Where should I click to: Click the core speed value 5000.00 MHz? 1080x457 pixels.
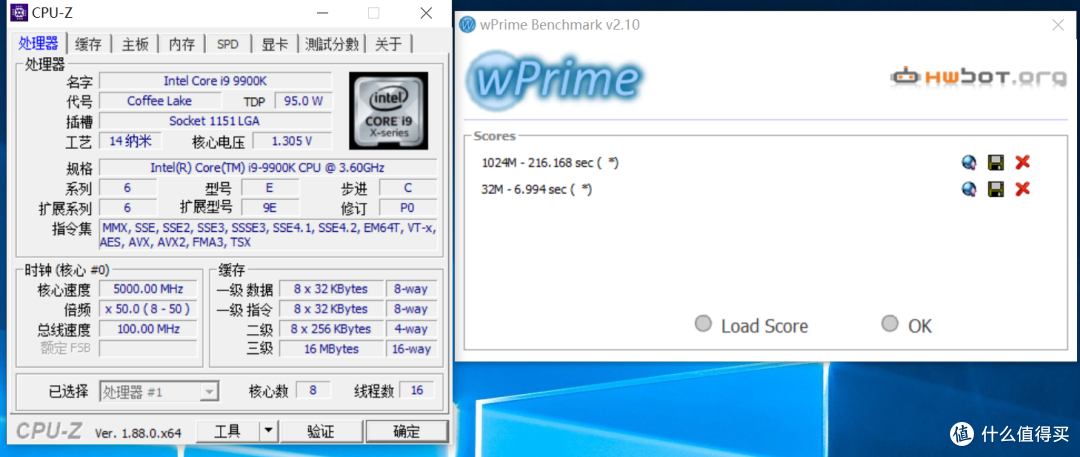pyautogui.click(x=148, y=289)
